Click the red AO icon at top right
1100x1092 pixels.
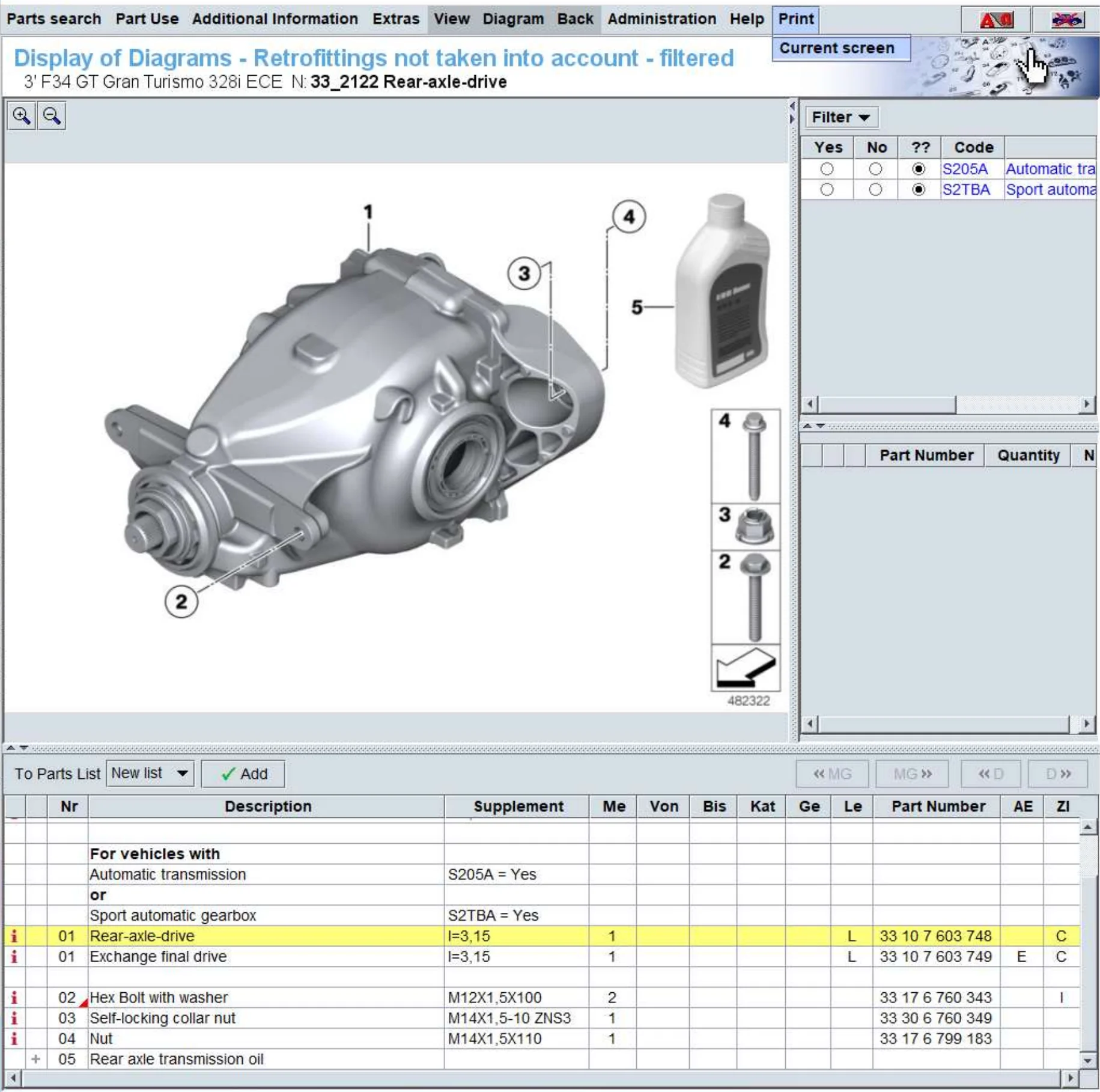point(995,20)
